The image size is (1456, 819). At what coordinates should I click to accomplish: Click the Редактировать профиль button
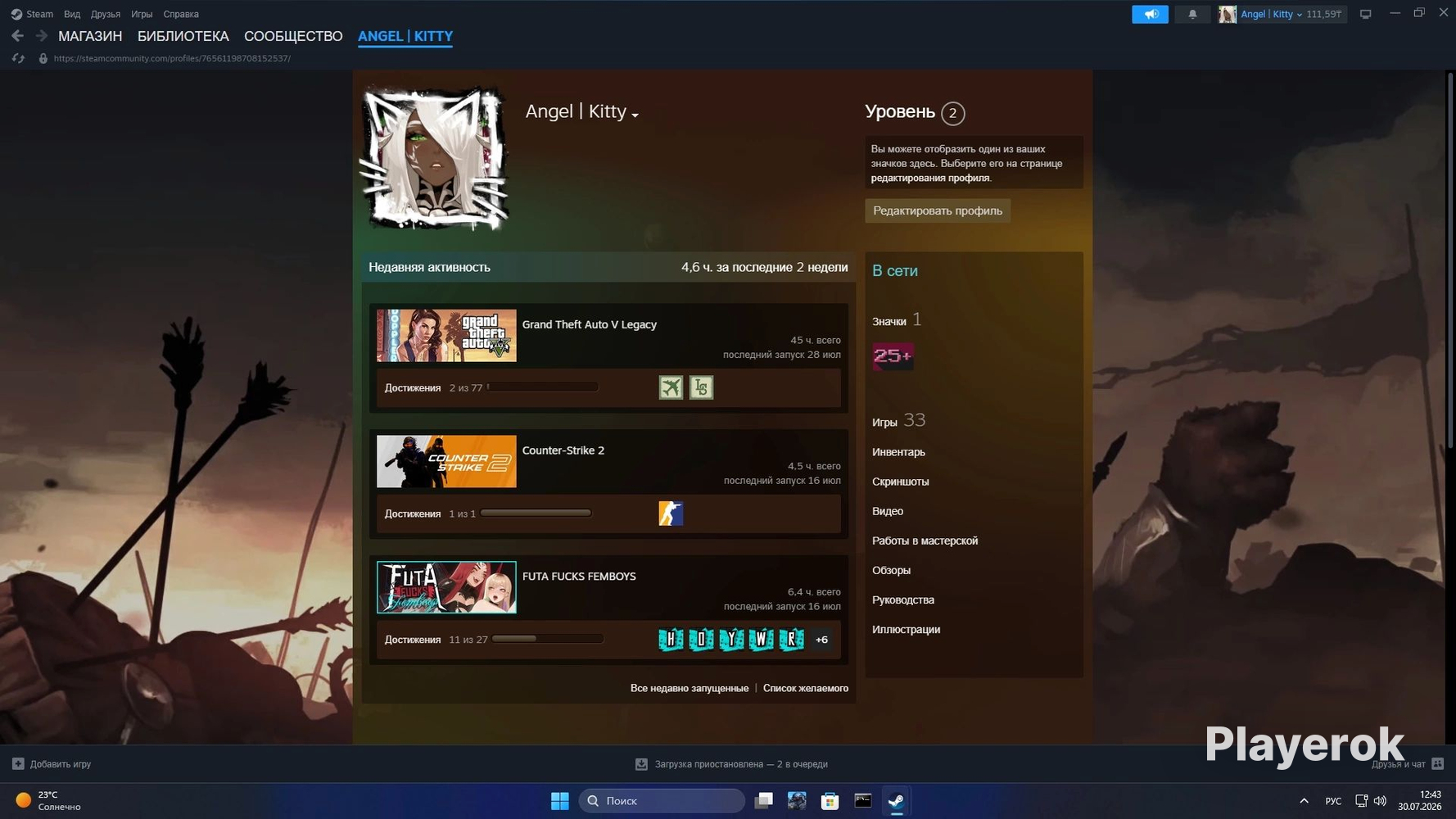938,210
